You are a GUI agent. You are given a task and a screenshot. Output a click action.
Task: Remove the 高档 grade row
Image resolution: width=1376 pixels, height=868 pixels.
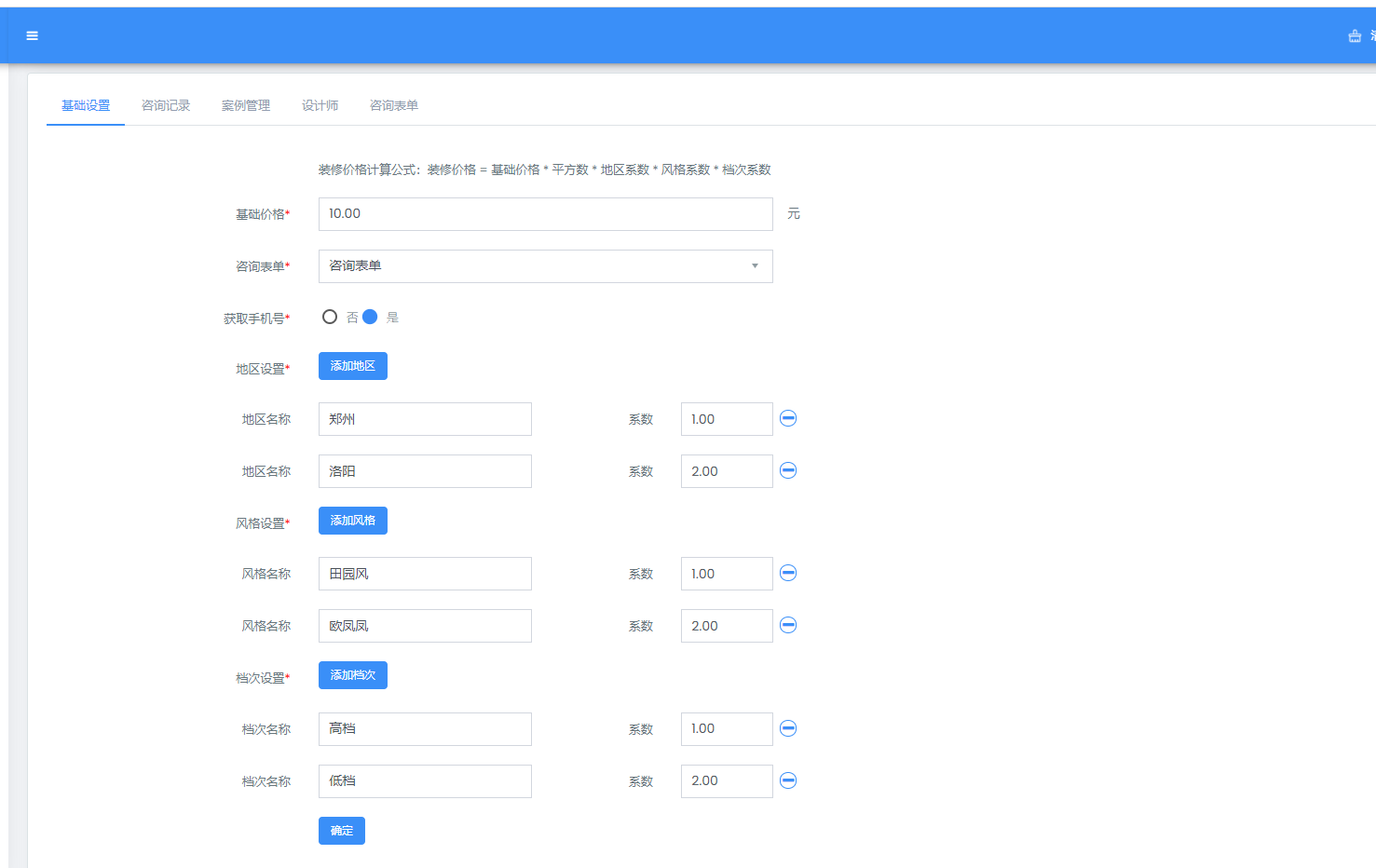[788, 728]
